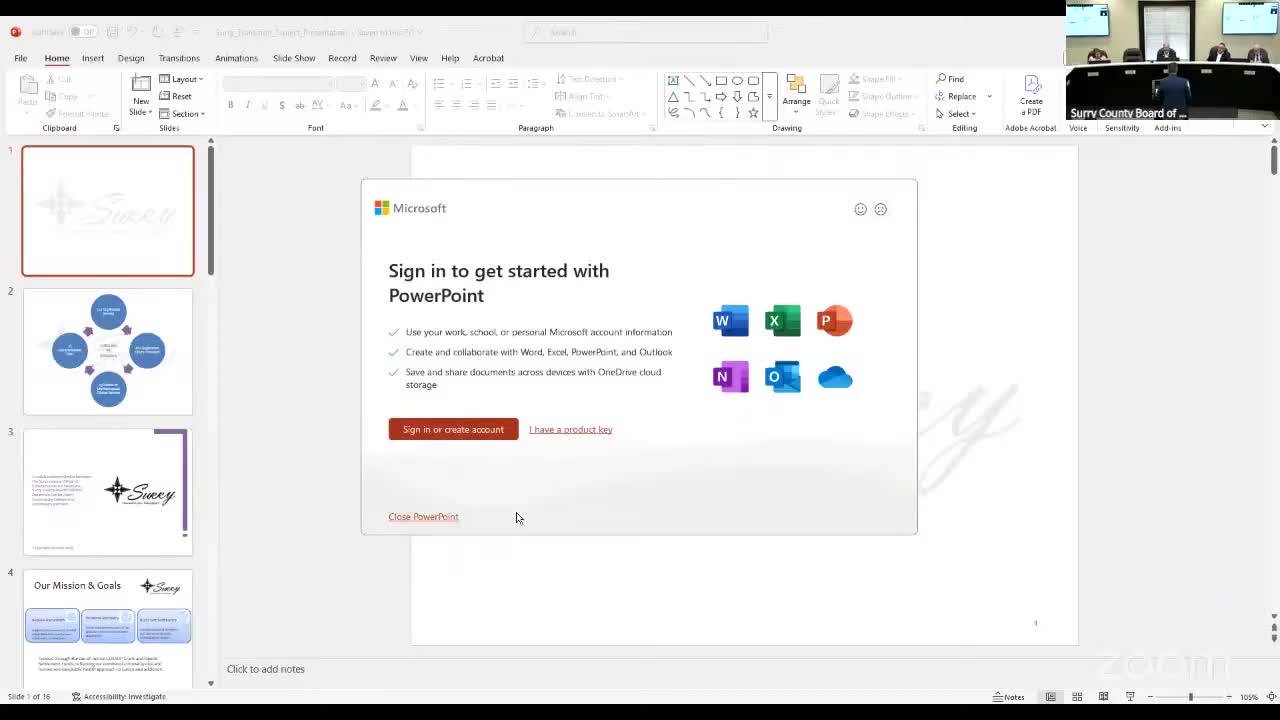The width and height of the screenshot is (1280, 720).
Task: Click the search box in title bar
Action: point(648,32)
